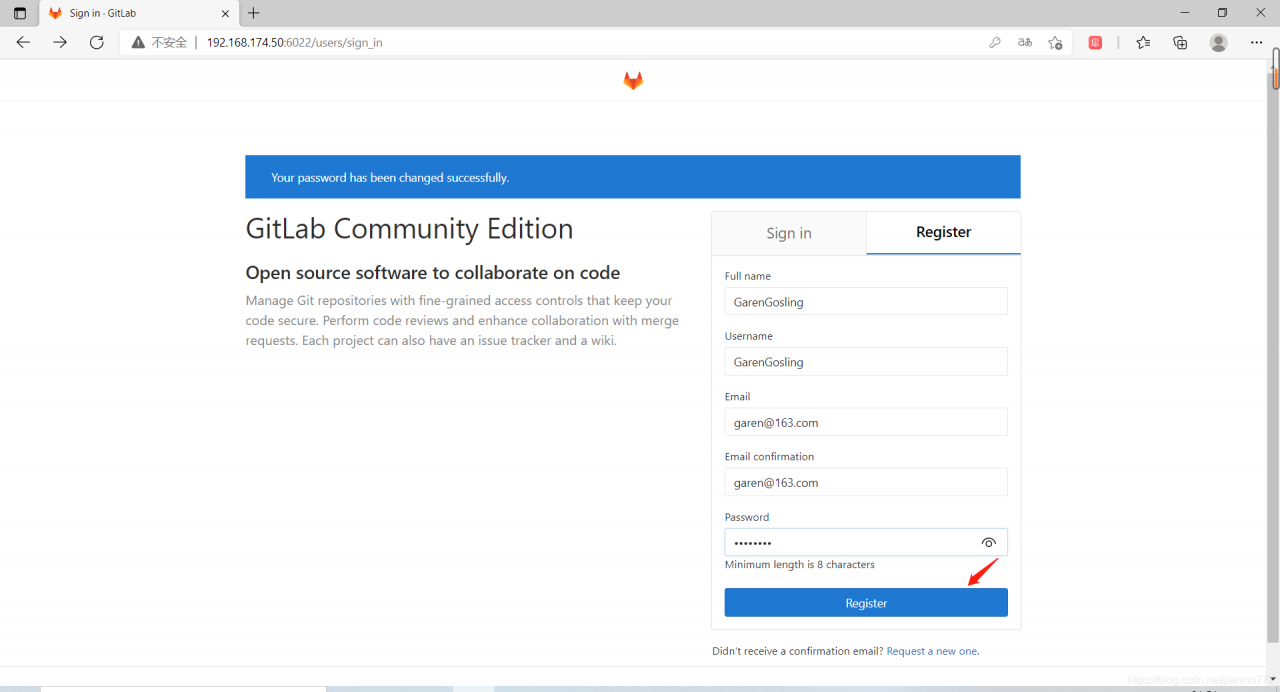Click the red extension icon
Screen dimensions: 1280x692
[x=1095, y=42]
